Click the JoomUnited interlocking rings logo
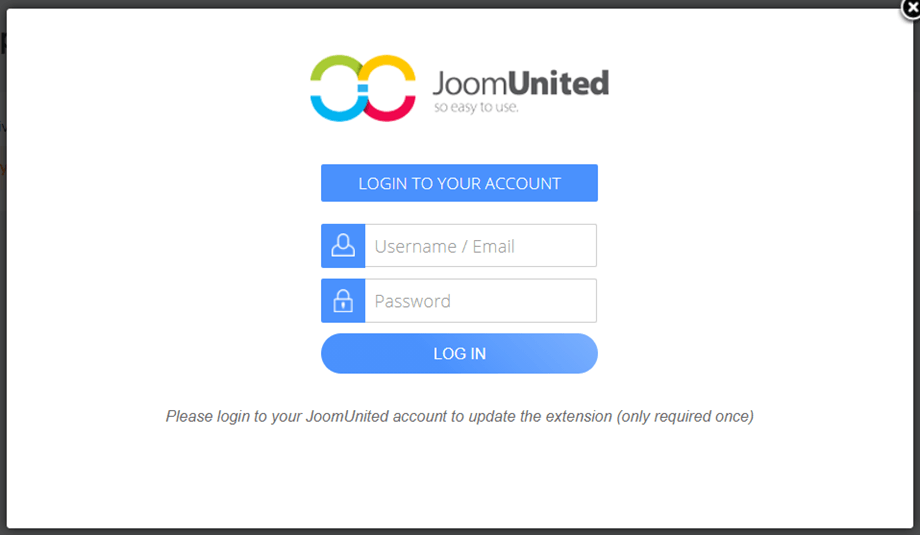The width and height of the screenshot is (920, 535). pos(363,88)
